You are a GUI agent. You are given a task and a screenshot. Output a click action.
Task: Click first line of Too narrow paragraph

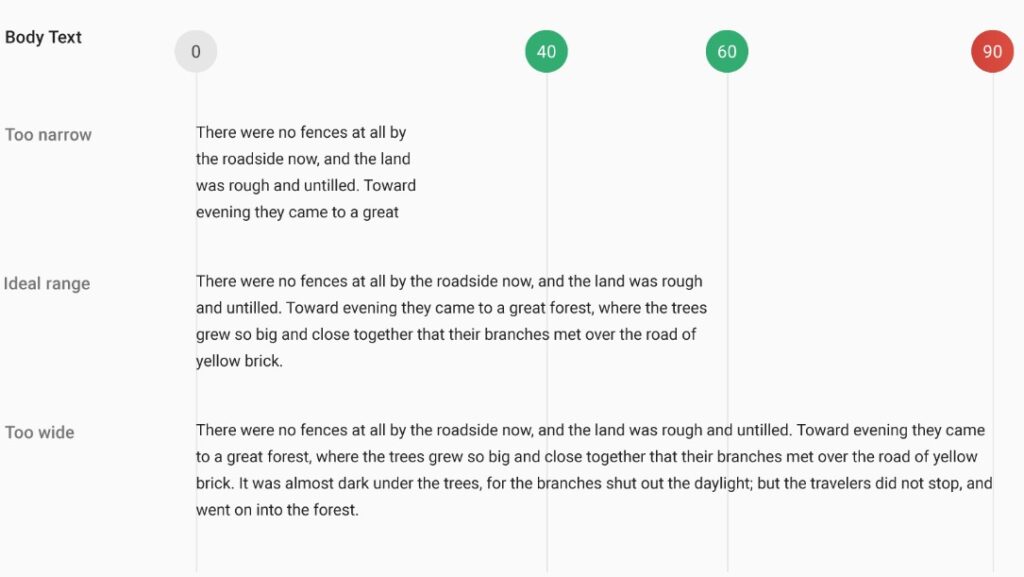tap(301, 133)
